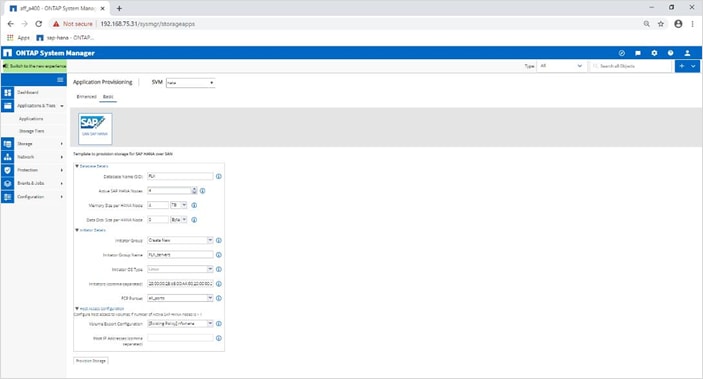The width and height of the screenshot is (703, 379).
Task: Show info for Initiator Group
Action: [x=219, y=240]
